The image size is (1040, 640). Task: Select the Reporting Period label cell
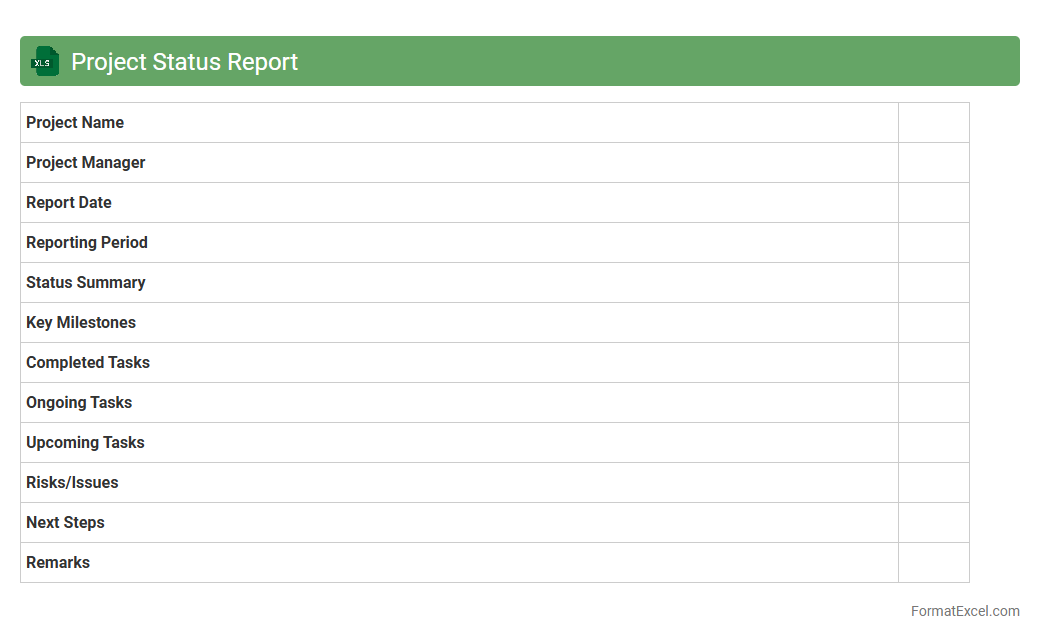click(87, 243)
